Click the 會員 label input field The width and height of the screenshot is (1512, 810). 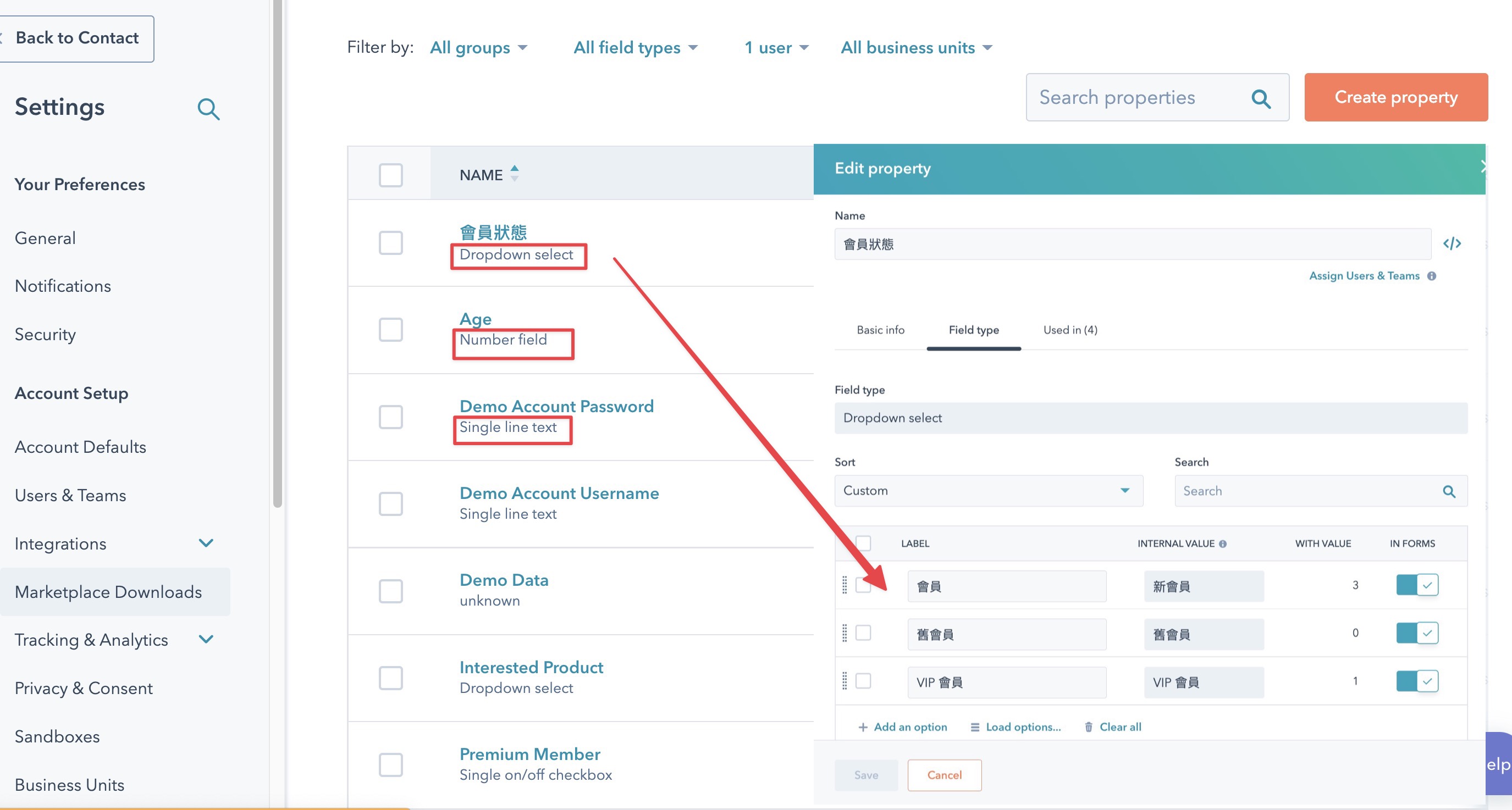(x=1007, y=586)
